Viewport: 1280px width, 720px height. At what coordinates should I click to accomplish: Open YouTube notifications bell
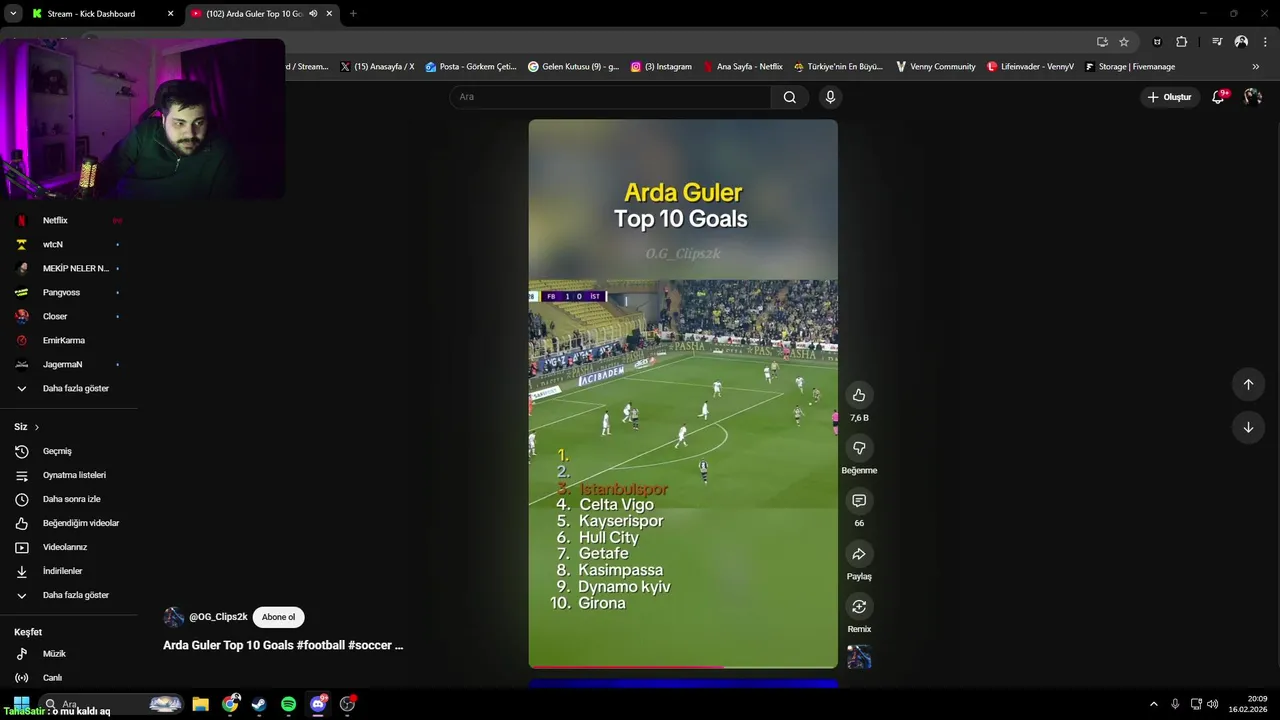(x=1218, y=97)
